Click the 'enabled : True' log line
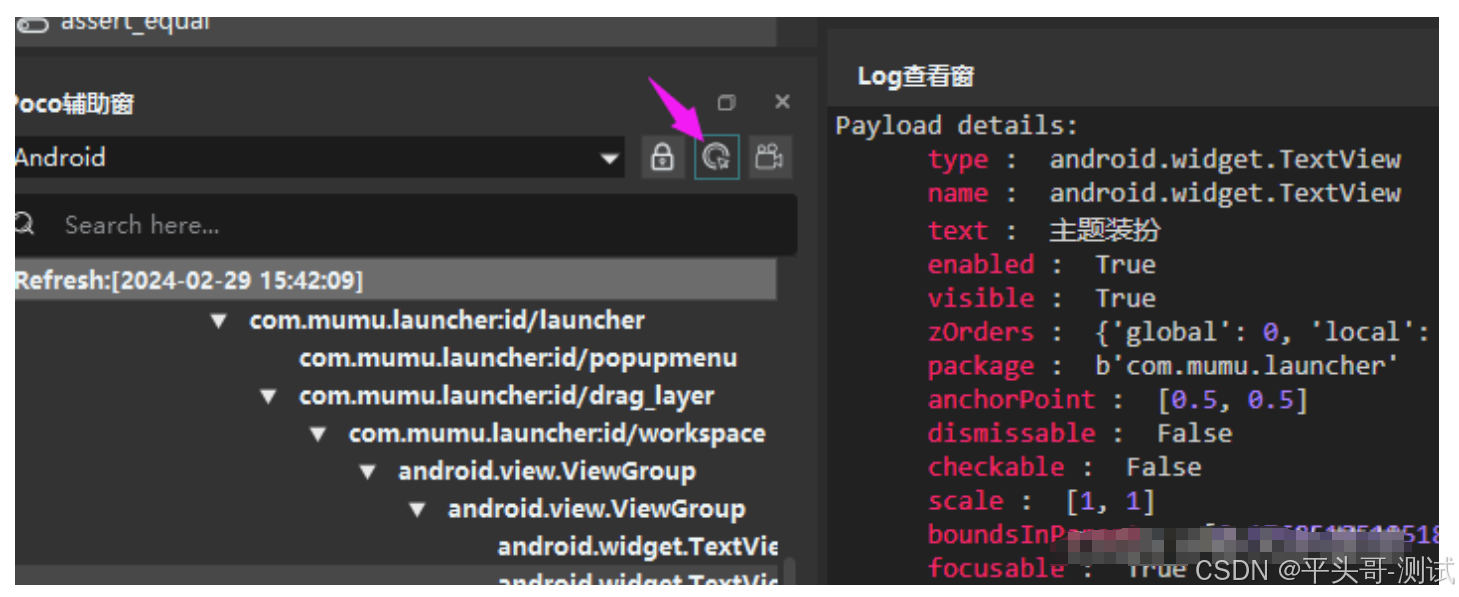Image resolution: width=1459 pixels, height=597 pixels. [1041, 264]
